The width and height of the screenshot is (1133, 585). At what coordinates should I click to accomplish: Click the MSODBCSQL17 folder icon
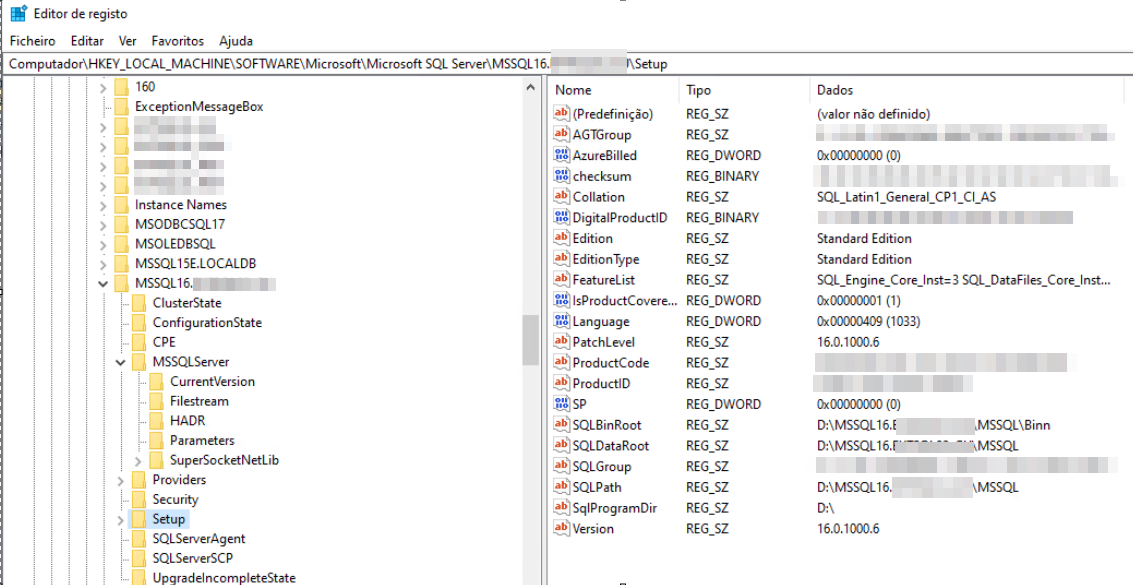pyautogui.click(x=122, y=224)
